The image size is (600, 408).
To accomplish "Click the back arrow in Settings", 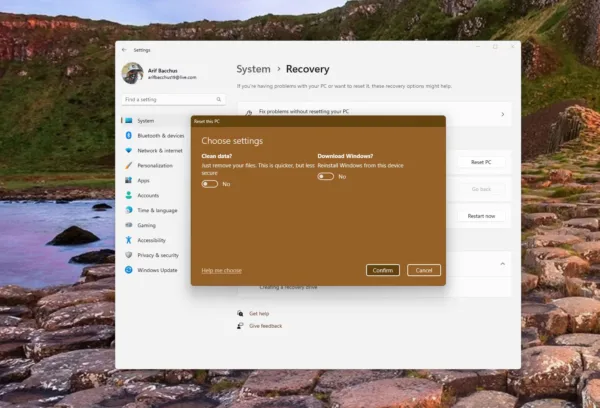I will 124,50.
